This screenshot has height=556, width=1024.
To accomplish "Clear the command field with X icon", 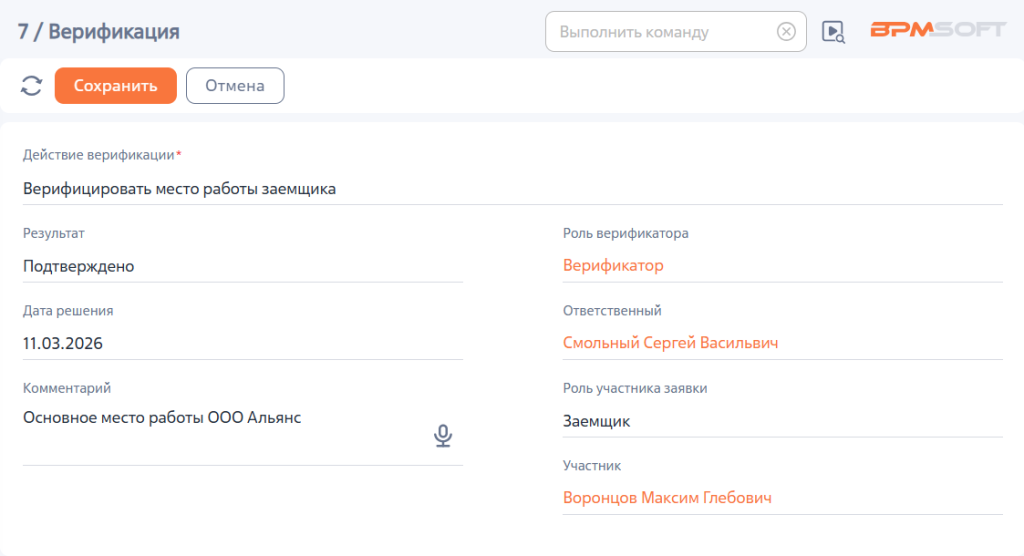I will point(786,31).
